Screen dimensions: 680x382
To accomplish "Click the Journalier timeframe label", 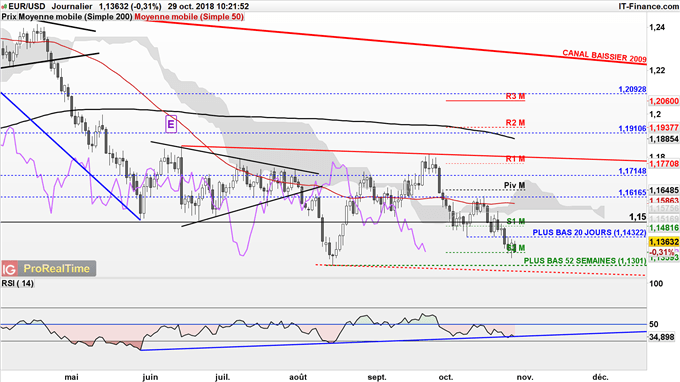I will pos(72,7).
